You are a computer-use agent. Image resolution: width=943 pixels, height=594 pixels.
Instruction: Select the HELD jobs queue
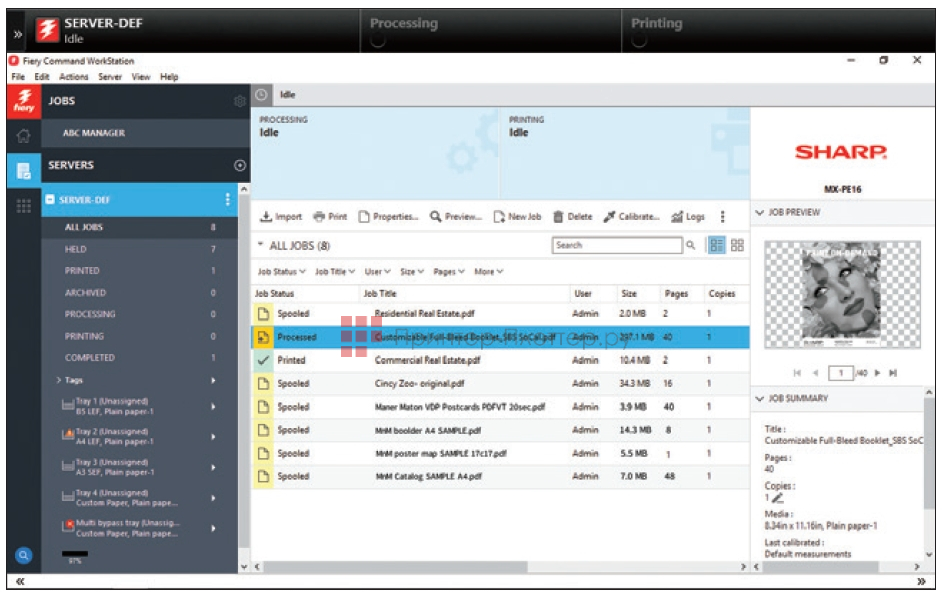tap(76, 249)
